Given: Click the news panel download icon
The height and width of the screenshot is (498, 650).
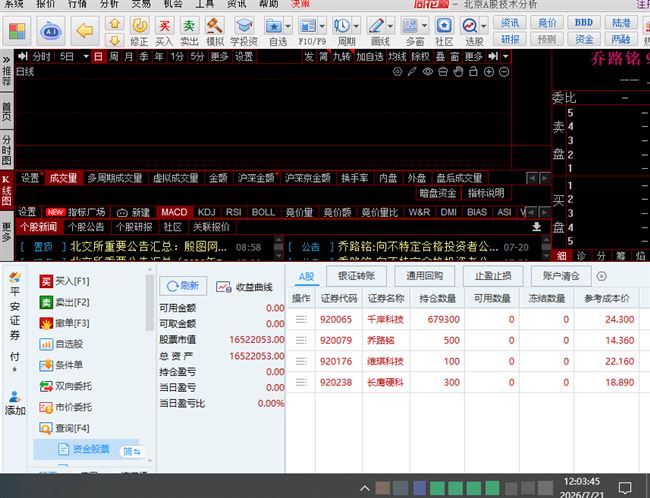Looking at the screenshot, I should pyautogui.click(x=536, y=227).
